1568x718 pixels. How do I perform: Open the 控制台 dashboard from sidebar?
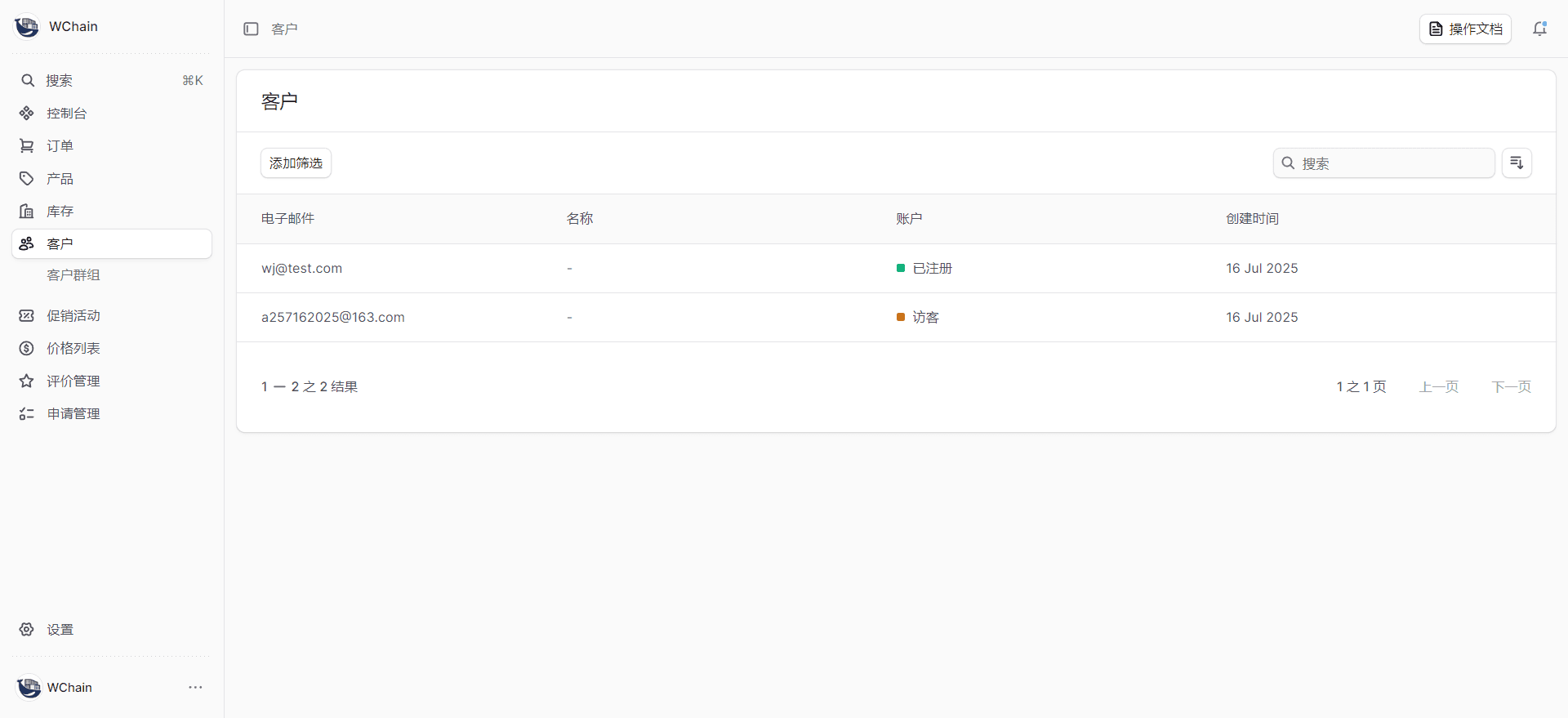66,114
